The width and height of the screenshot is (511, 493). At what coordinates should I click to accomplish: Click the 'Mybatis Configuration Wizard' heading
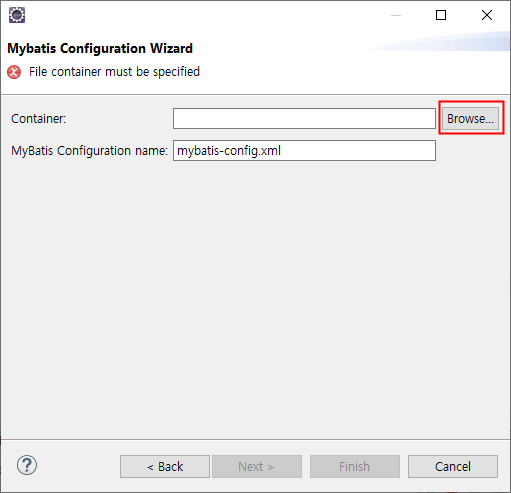(x=100, y=48)
